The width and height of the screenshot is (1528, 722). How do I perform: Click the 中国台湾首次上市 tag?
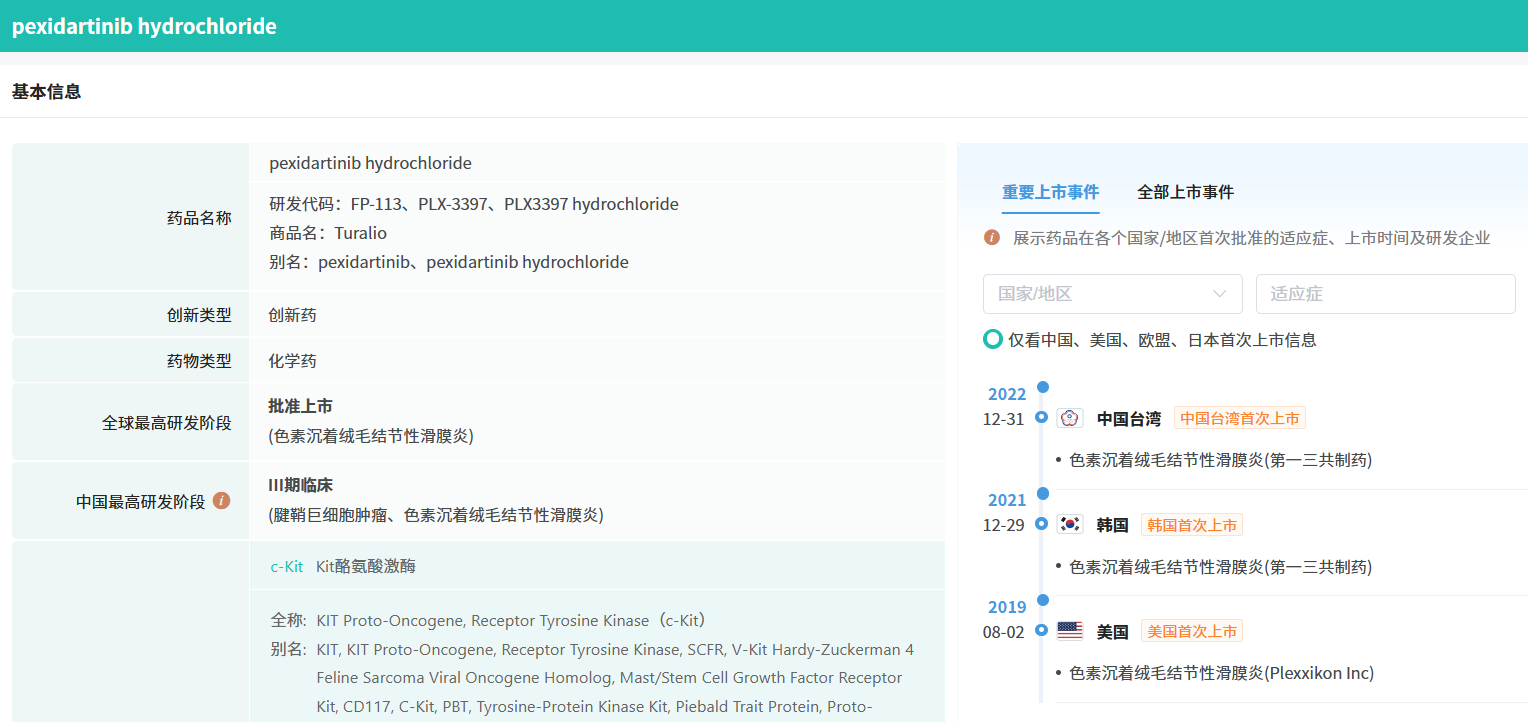[1240, 418]
